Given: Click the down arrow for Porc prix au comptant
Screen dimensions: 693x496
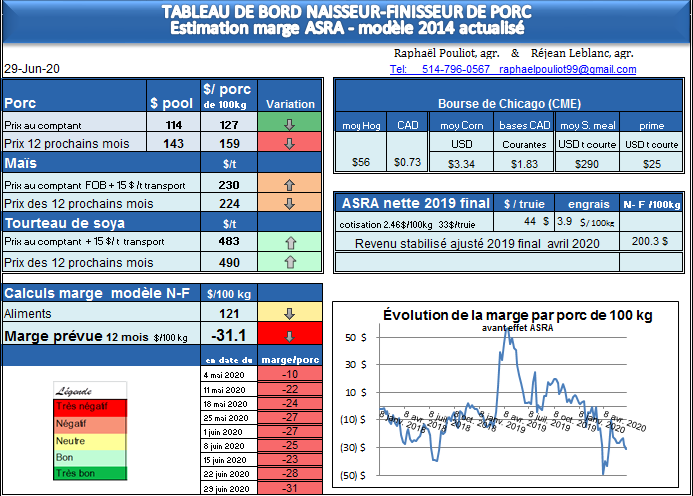Looking at the screenshot, I should (290, 125).
